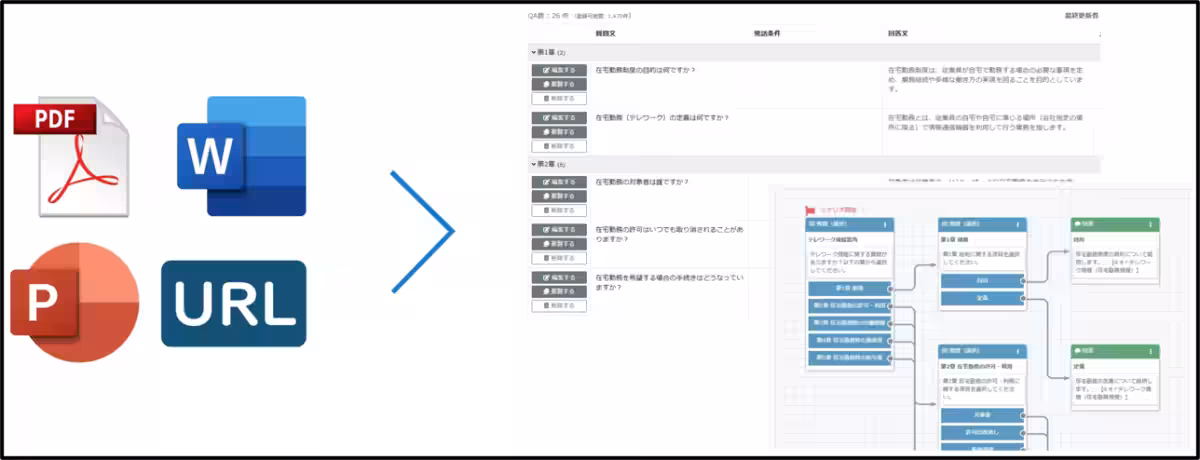Click the output connector dot of 定義 option
The image size is (1200, 460).
1024,299
